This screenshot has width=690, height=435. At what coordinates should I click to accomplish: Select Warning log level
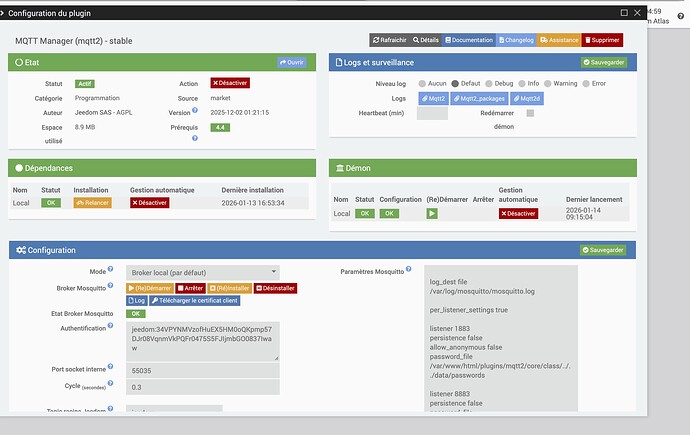(547, 84)
